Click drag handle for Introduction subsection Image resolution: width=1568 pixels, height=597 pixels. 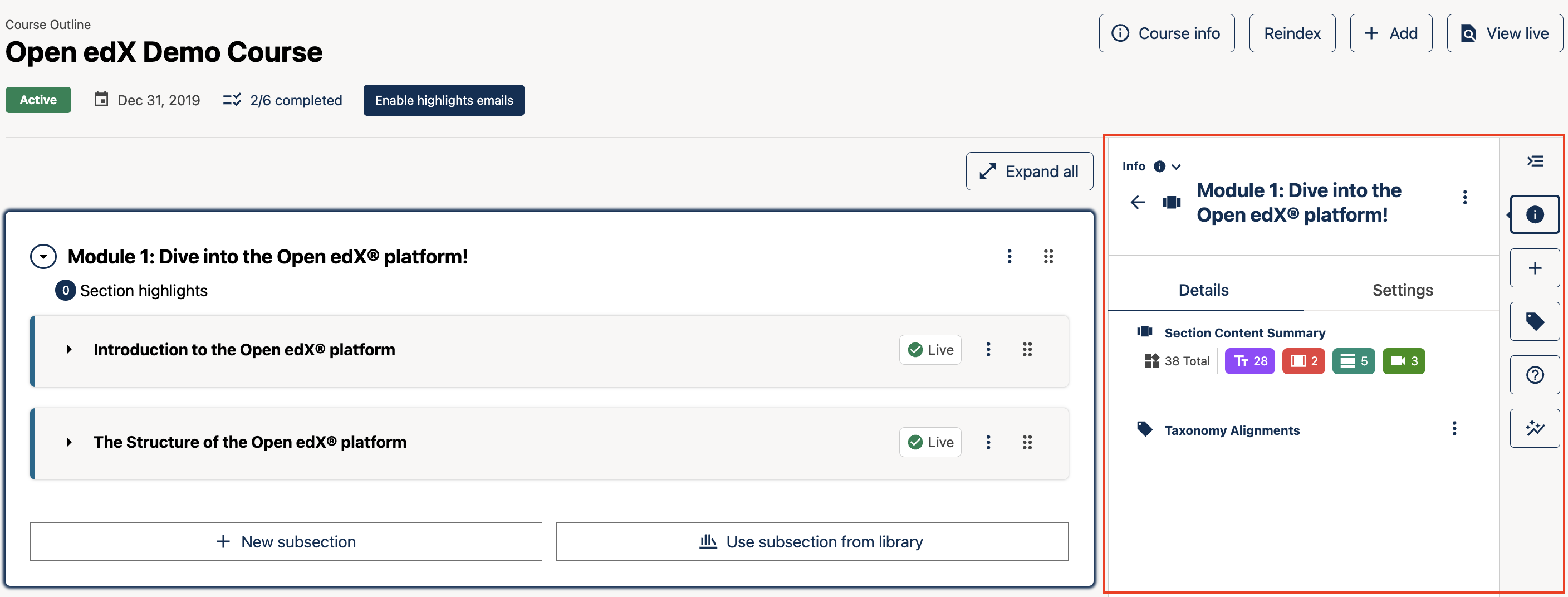[1027, 350]
